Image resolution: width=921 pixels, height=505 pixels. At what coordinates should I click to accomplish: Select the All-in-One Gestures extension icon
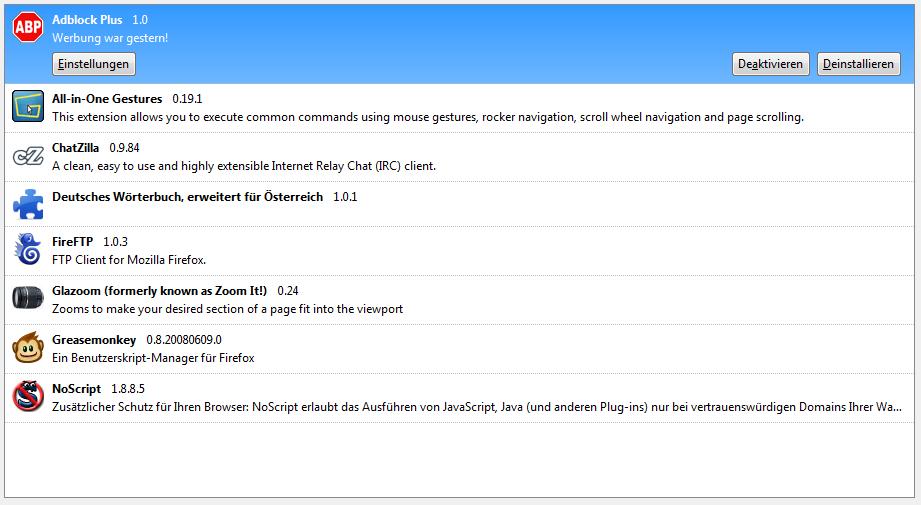pyautogui.click(x=28, y=106)
